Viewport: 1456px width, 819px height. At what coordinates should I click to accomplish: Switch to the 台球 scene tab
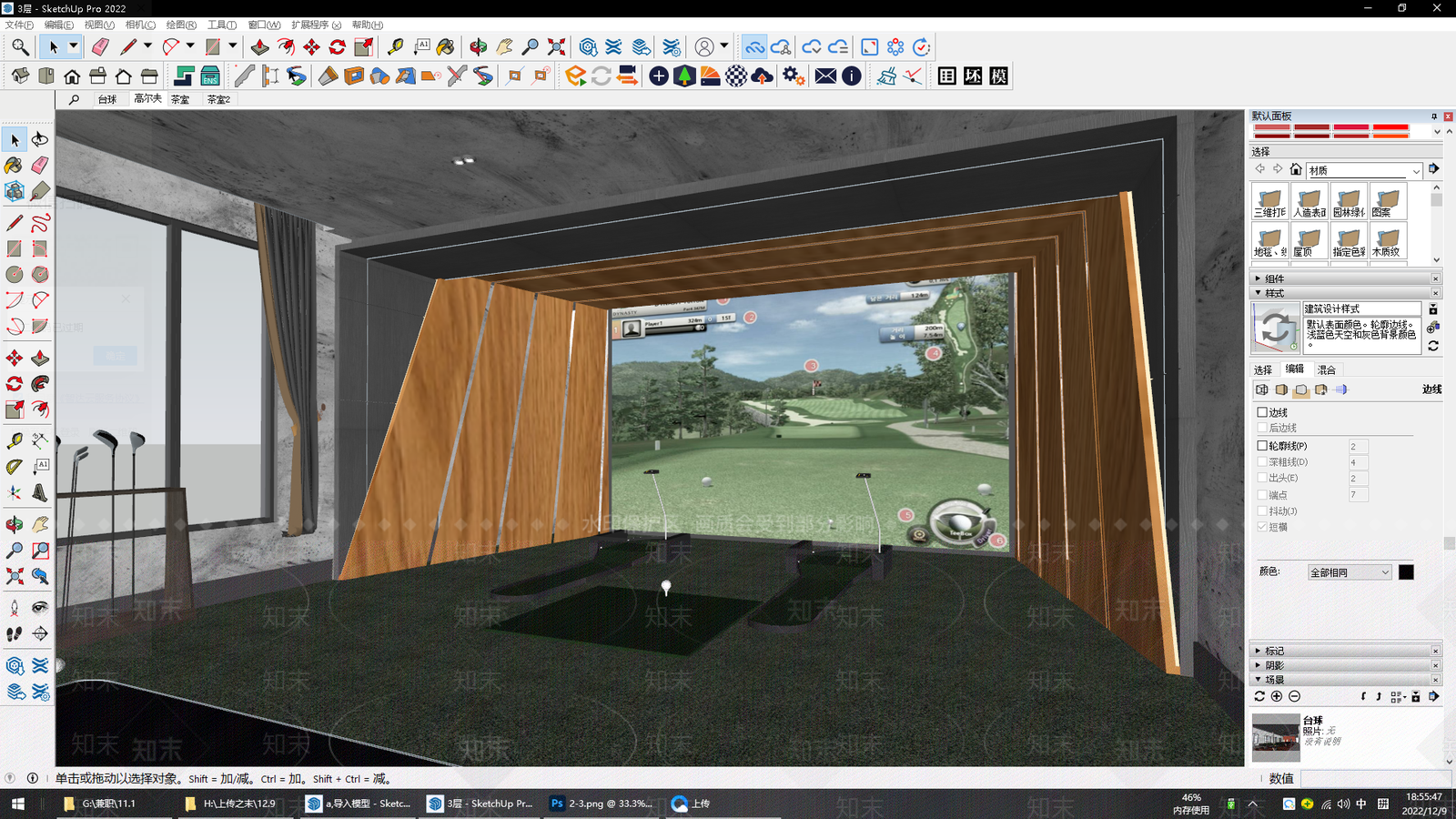107,99
